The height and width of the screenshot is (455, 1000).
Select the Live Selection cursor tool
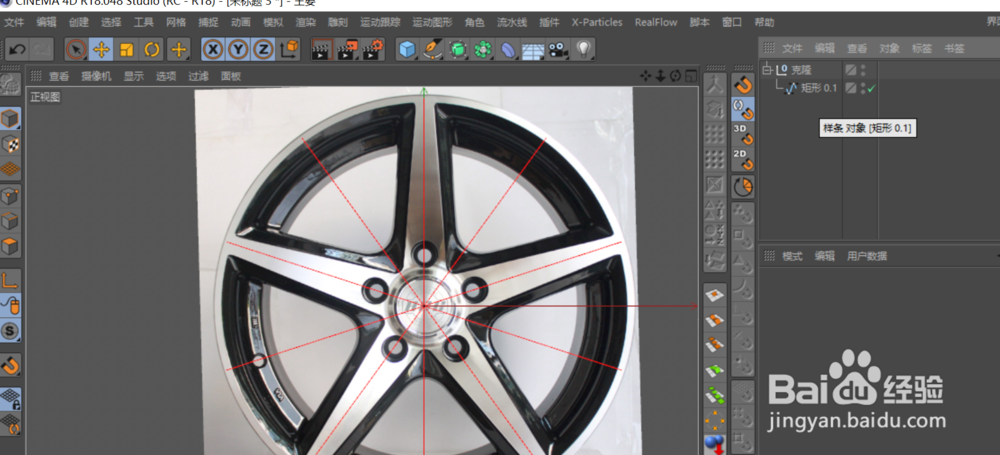point(77,49)
